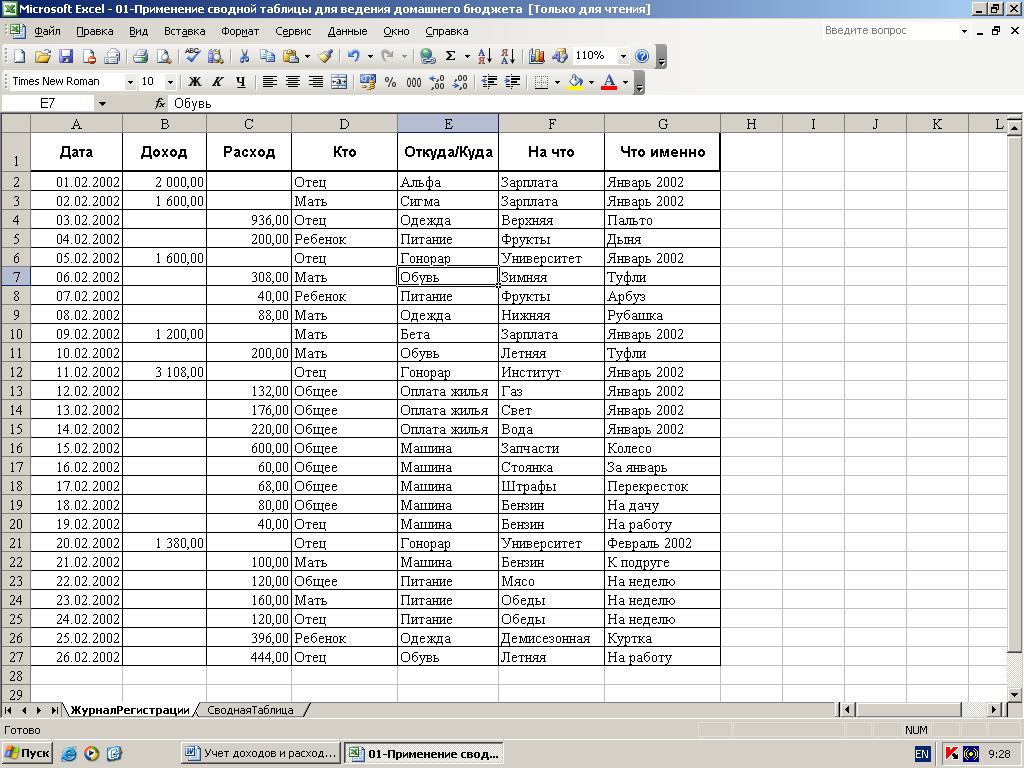Open the Drawing toolbar icon
1024x768 pixels.
point(560,56)
